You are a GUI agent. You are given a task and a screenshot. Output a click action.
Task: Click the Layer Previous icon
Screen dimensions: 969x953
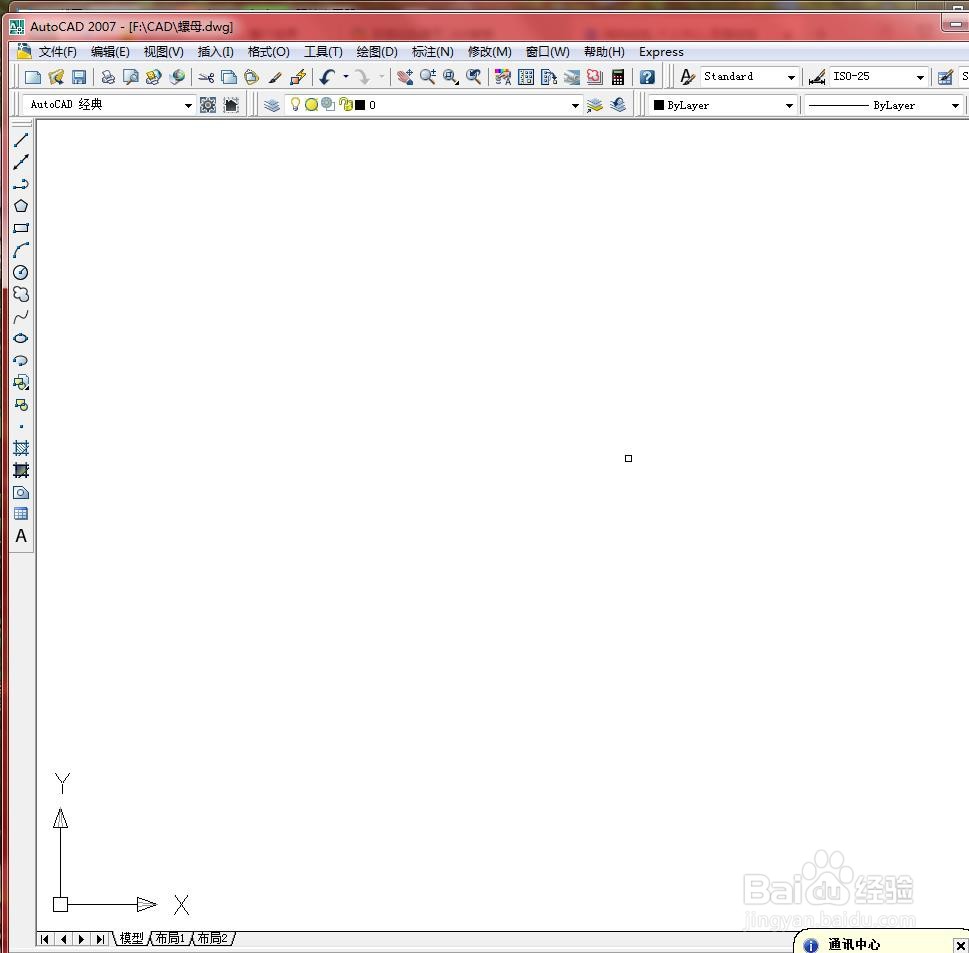point(617,105)
